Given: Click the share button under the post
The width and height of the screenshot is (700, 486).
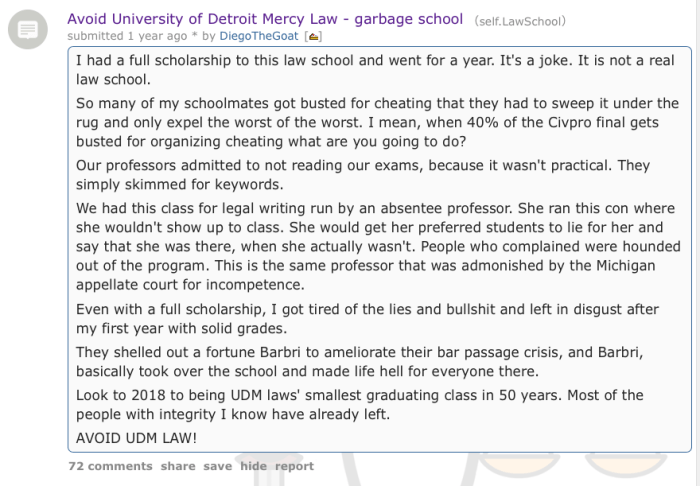Looking at the screenshot, I should (x=178, y=466).
